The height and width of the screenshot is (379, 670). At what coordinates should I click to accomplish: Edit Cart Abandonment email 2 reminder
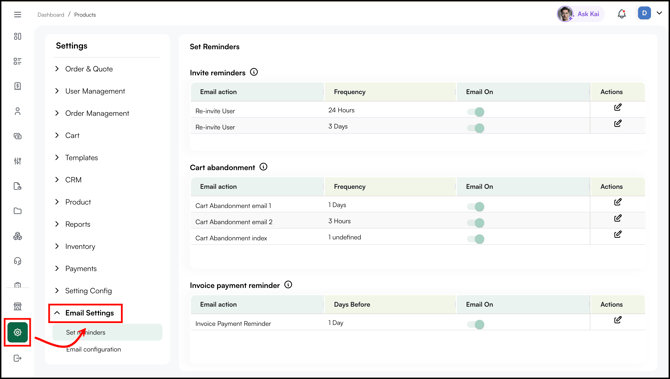pyautogui.click(x=617, y=218)
